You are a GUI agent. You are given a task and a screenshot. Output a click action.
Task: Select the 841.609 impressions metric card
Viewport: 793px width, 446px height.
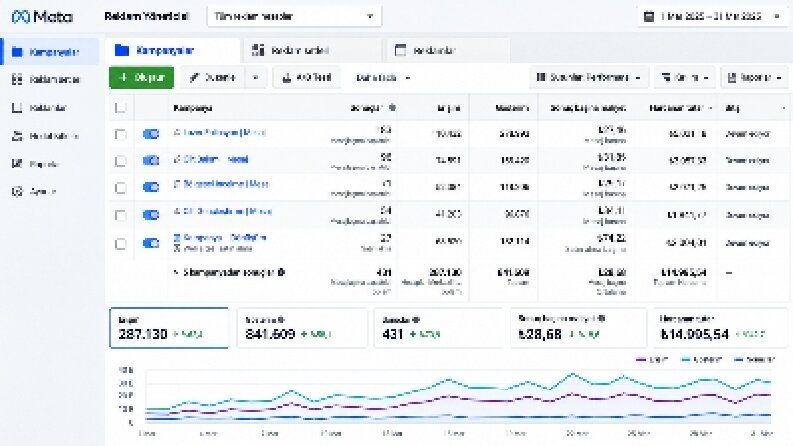(302, 328)
